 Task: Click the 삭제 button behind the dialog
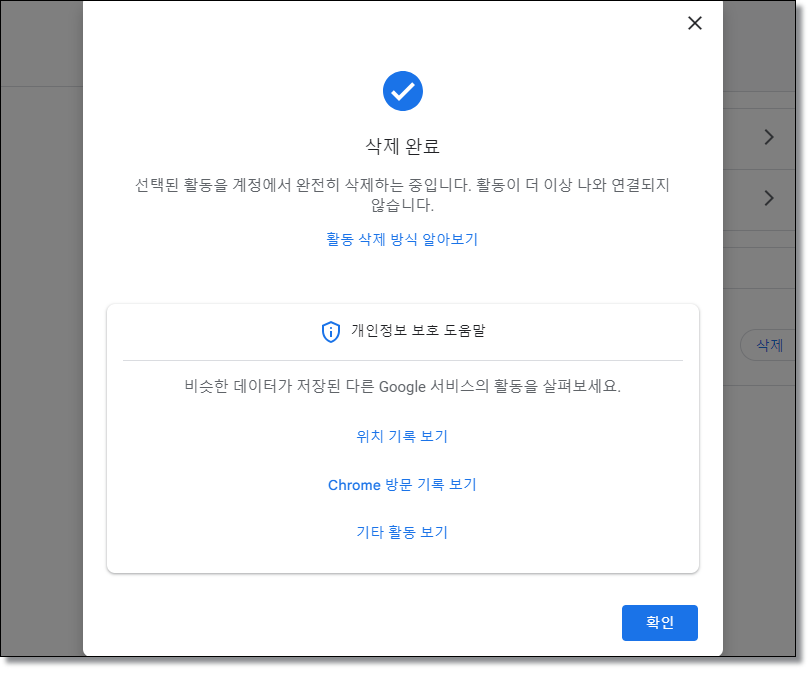[768, 344]
